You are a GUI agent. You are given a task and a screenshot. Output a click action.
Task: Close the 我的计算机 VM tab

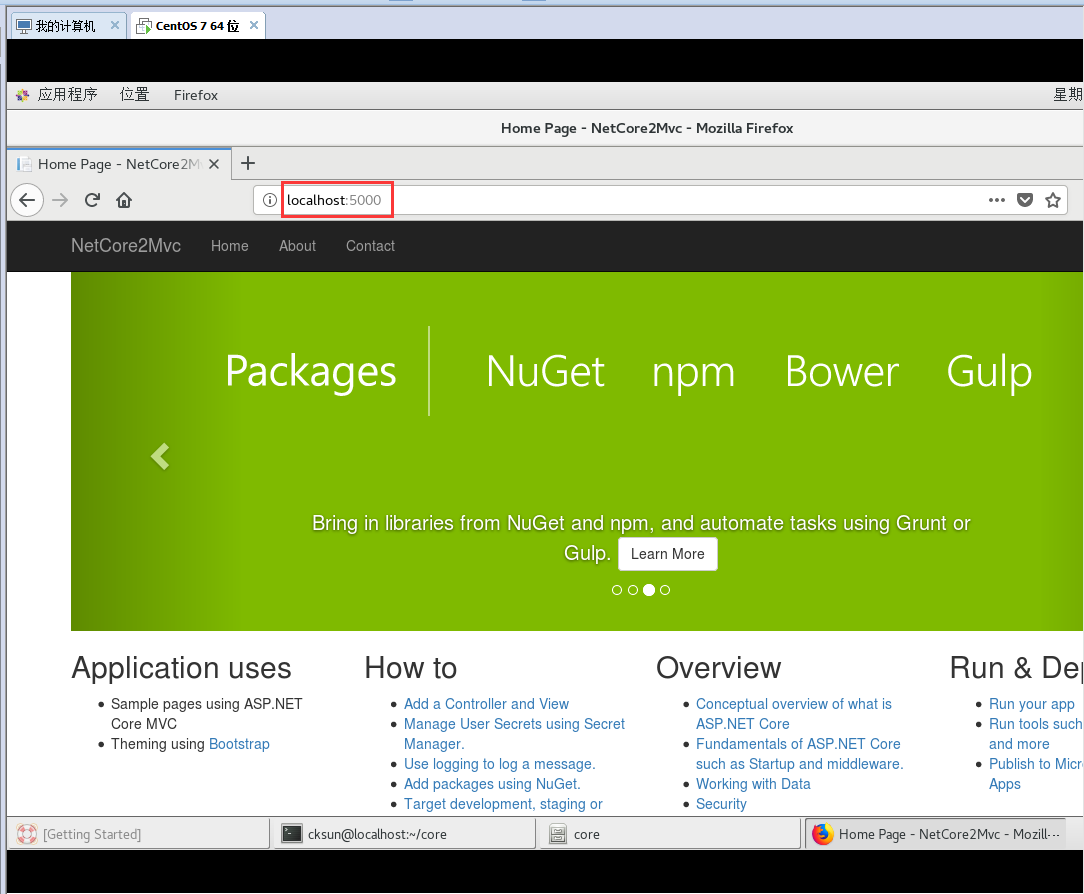(x=115, y=26)
